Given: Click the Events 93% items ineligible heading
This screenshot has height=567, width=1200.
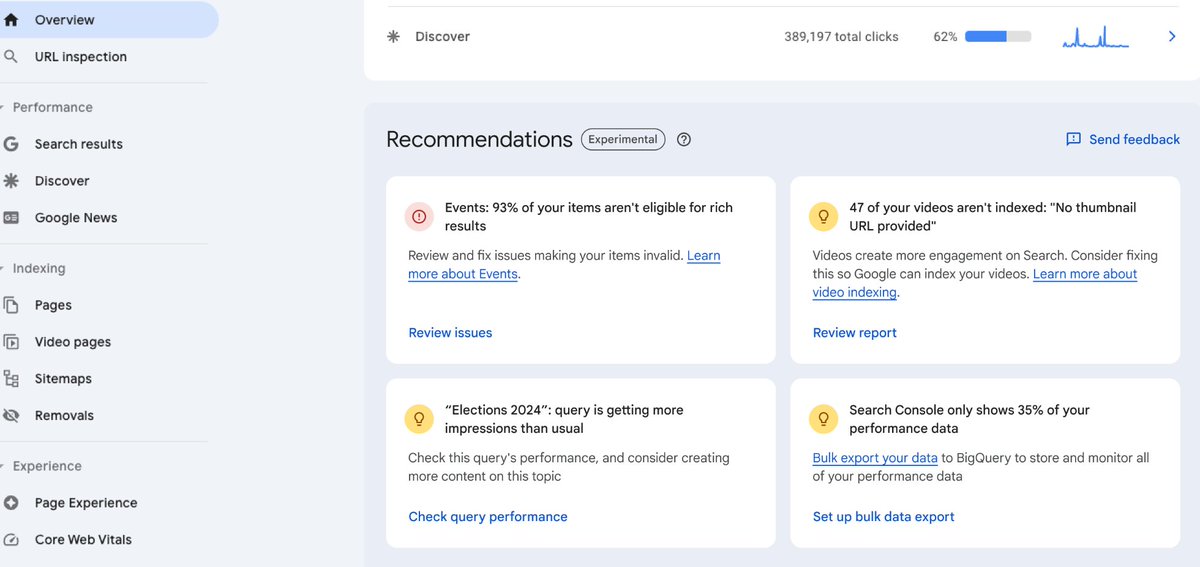Looking at the screenshot, I should (x=589, y=217).
